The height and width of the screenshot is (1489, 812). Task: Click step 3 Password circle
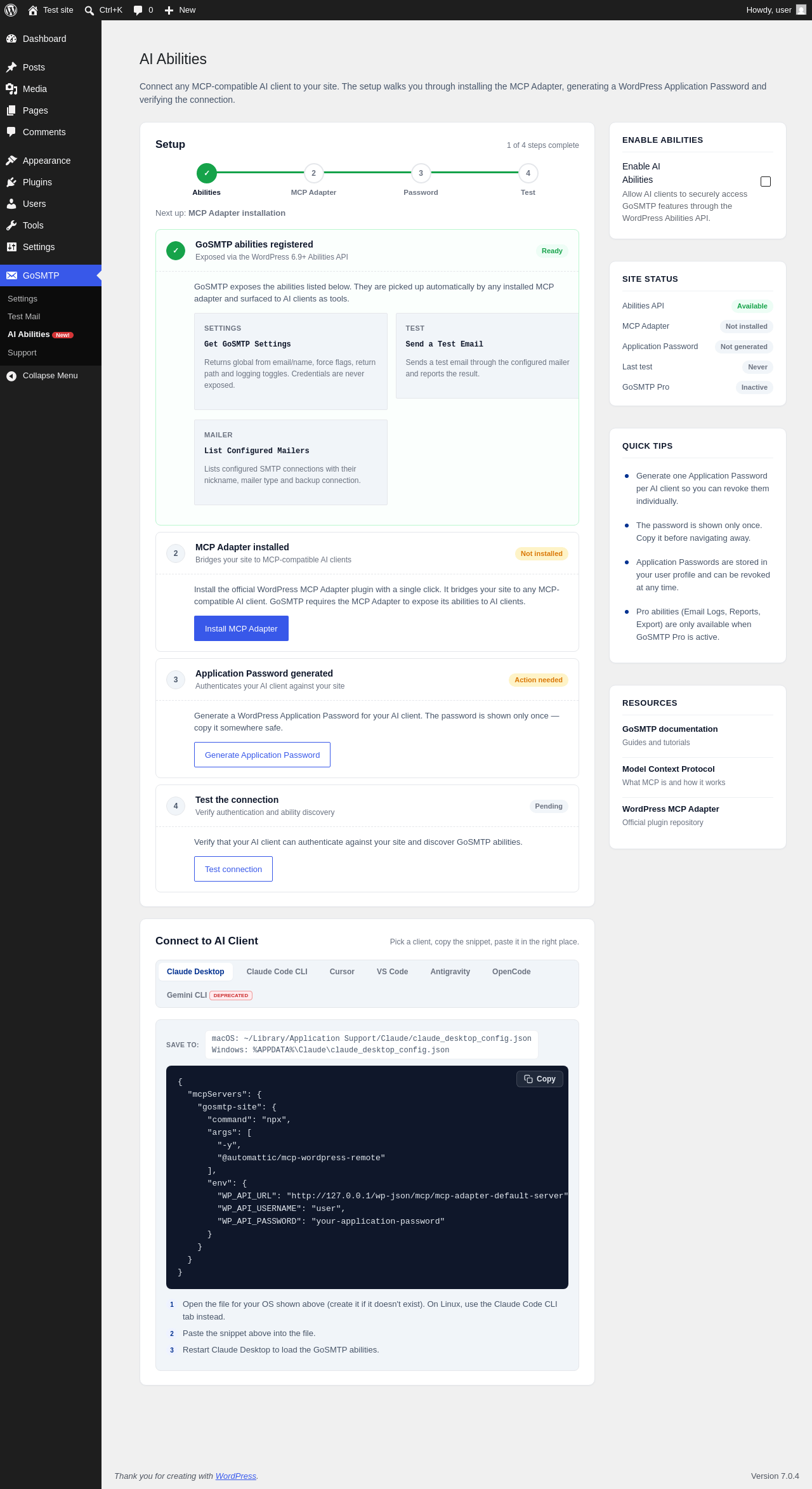pyautogui.click(x=421, y=173)
